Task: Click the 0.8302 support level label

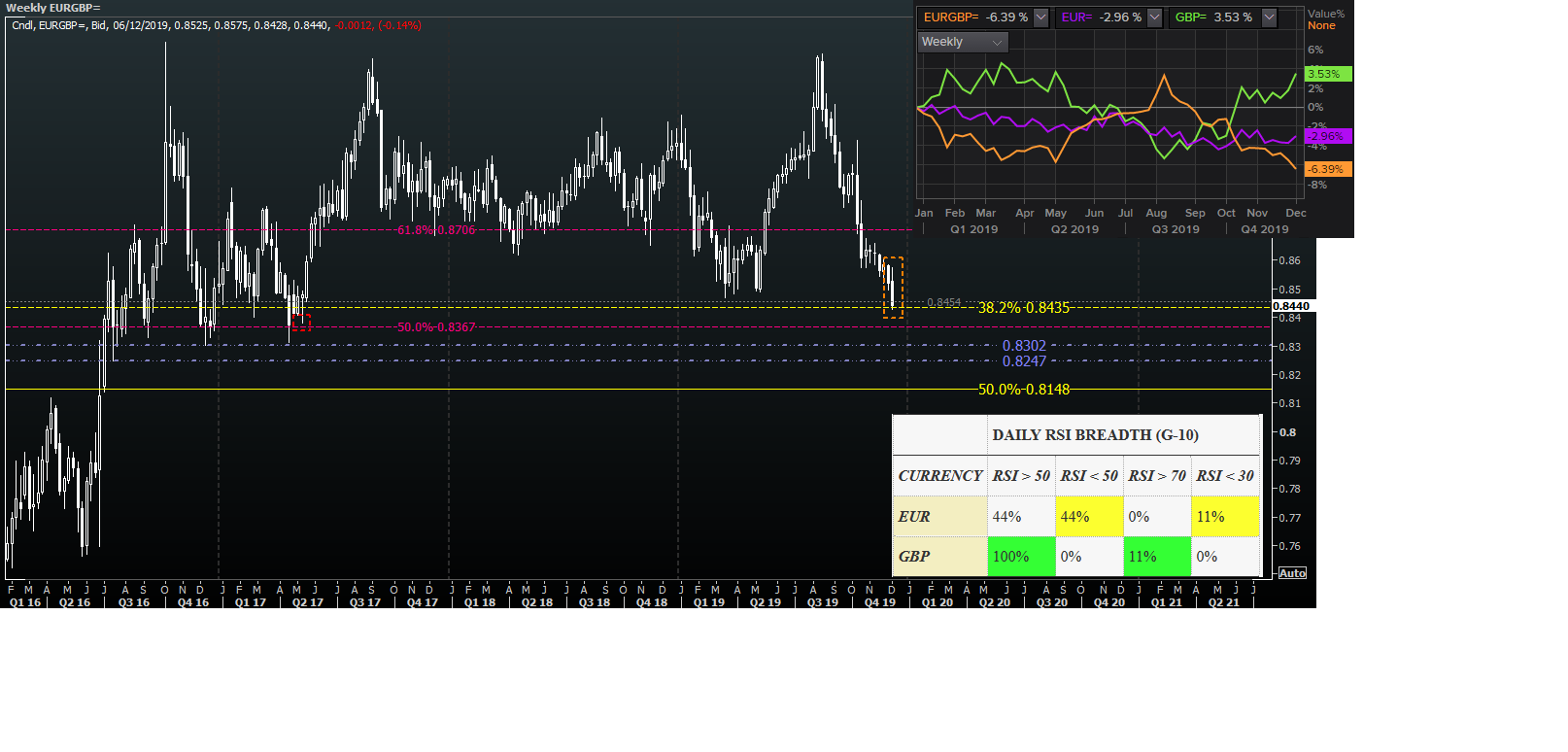Action: [x=1024, y=346]
